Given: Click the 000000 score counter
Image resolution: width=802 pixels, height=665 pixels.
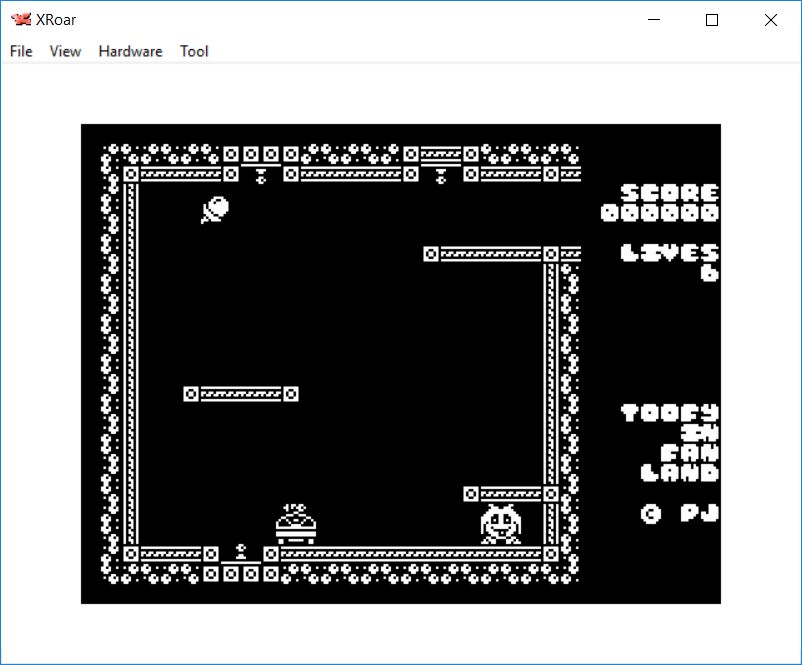Looking at the screenshot, I should click(x=660, y=213).
